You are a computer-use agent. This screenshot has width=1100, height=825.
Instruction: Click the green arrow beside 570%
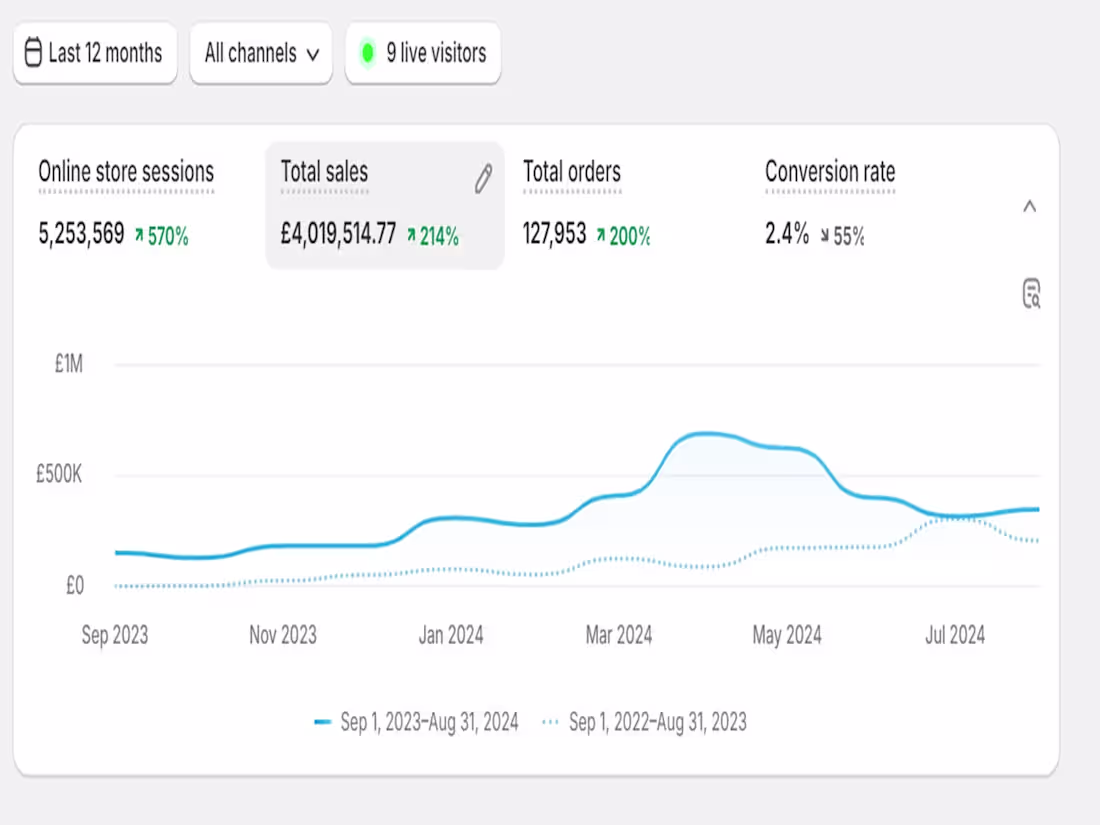(x=139, y=236)
